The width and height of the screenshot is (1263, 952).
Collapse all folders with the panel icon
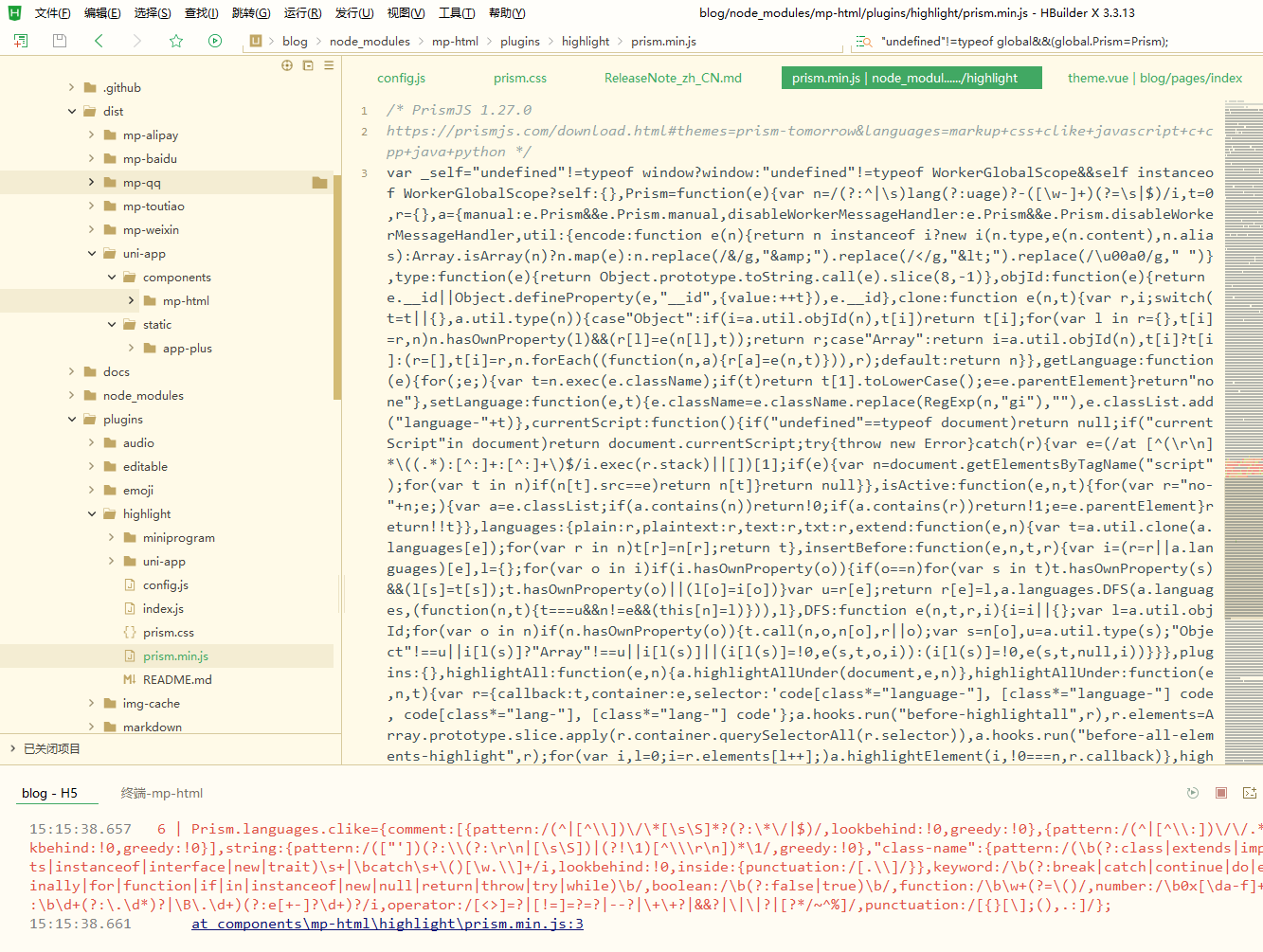point(307,65)
